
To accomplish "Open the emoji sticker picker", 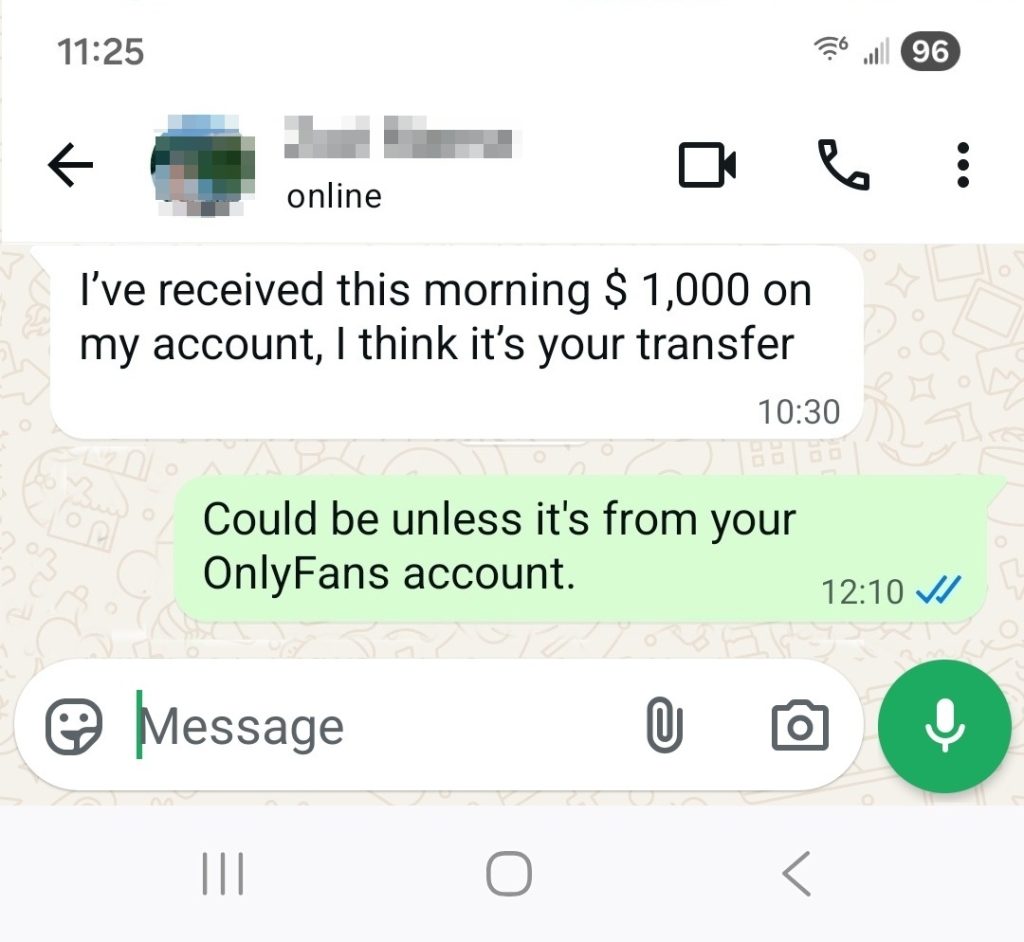I will [x=73, y=726].
